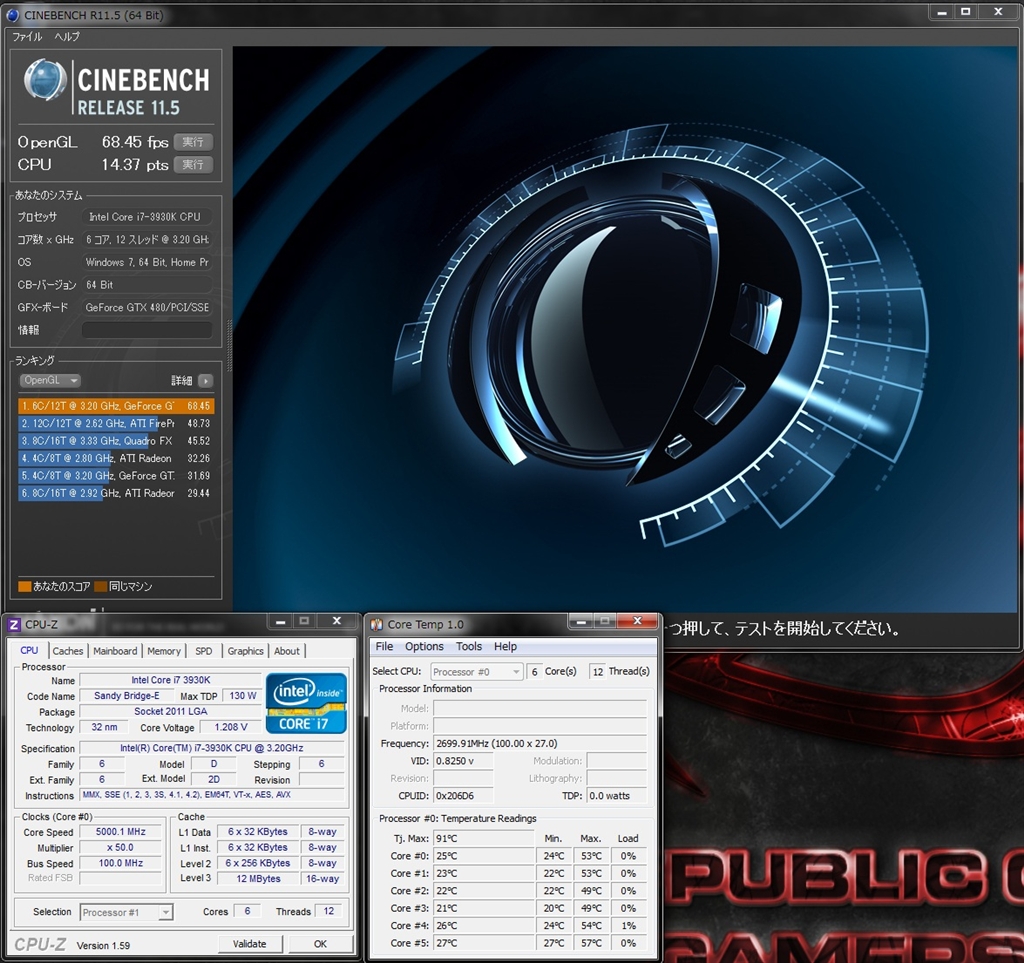Open the Options menu in Core Temp
The width and height of the screenshot is (1024, 963).
click(x=424, y=647)
